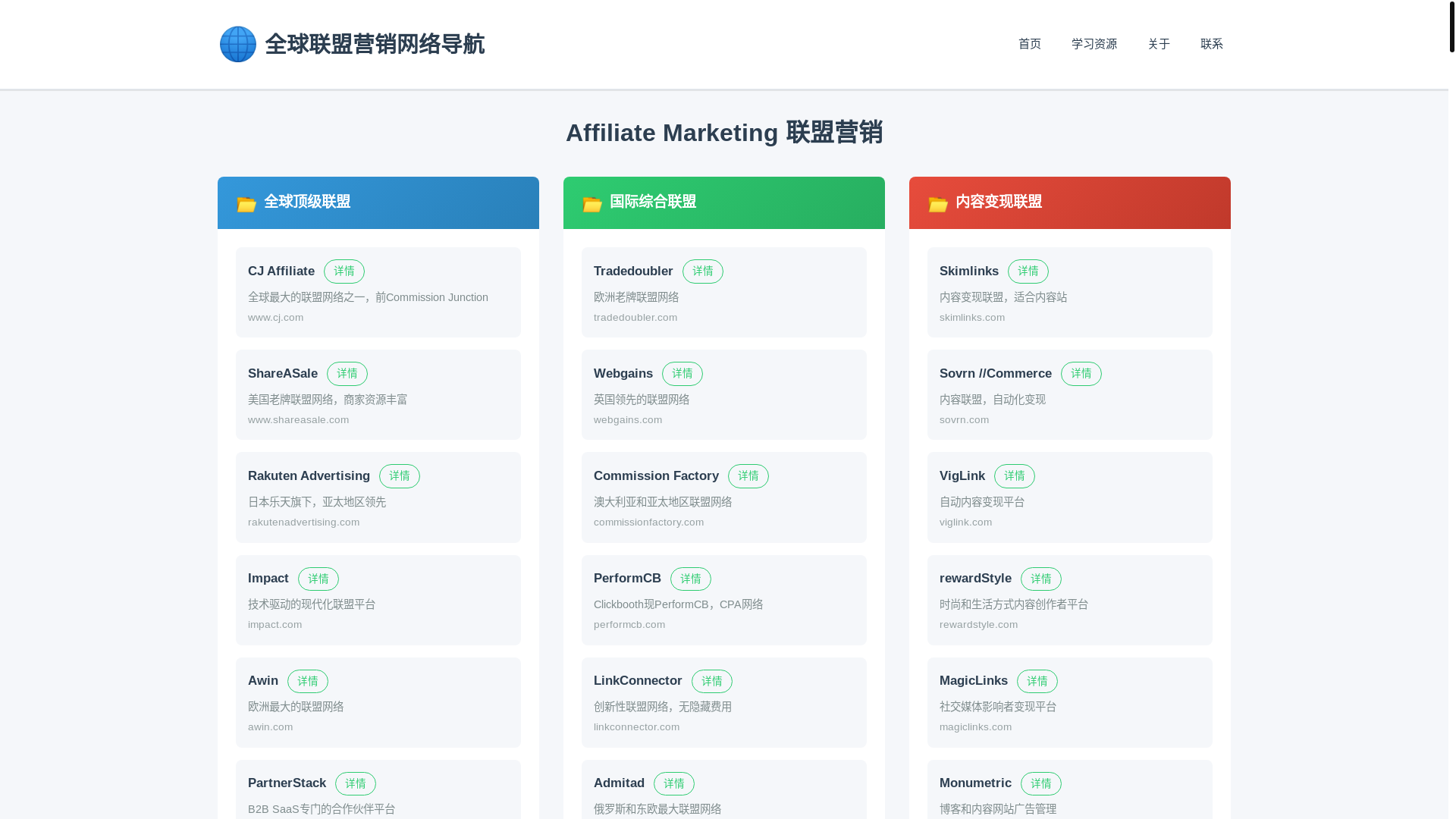Click the webgains.com URL text
This screenshot has width=1456, height=819.
628,420
